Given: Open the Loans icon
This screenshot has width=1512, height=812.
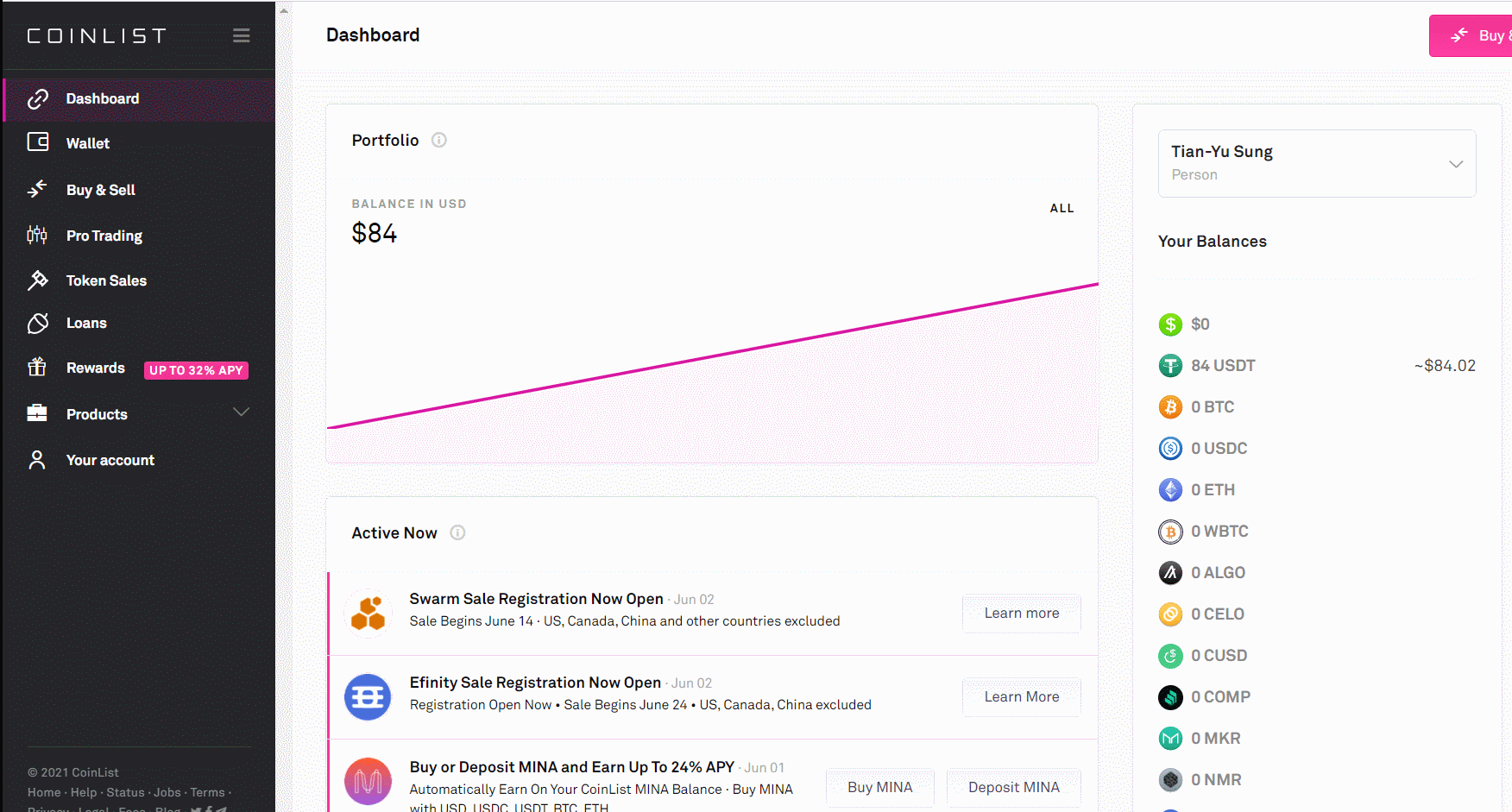Looking at the screenshot, I should click(37, 323).
